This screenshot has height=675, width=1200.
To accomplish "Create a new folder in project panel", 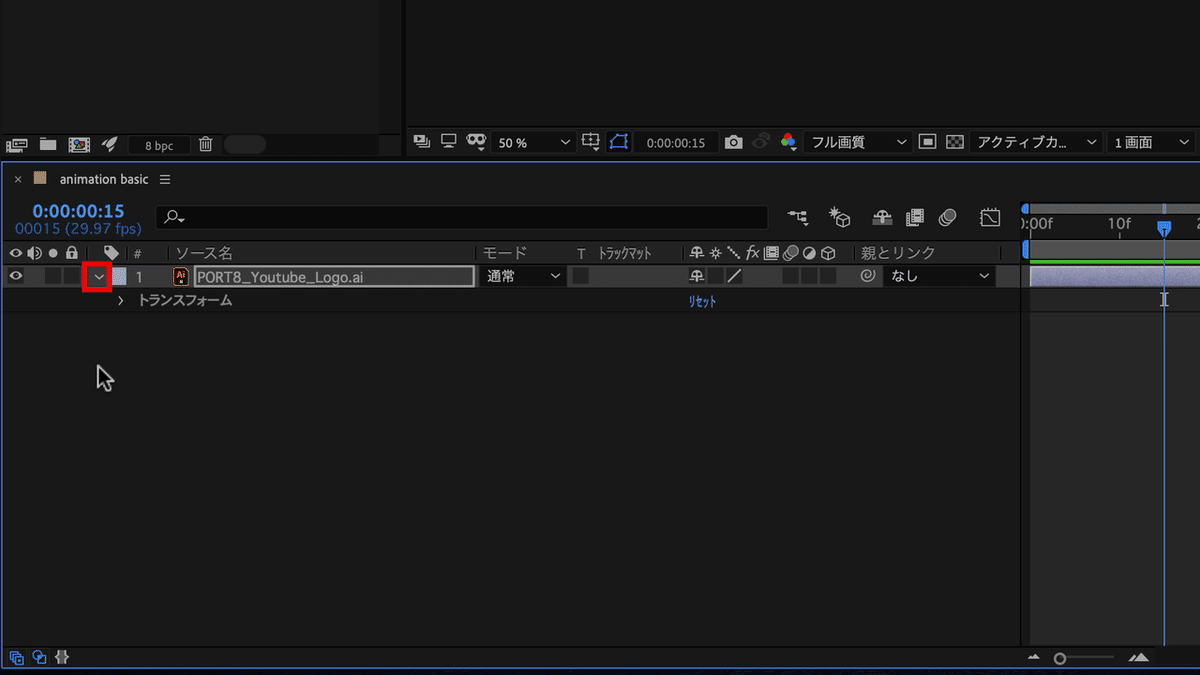I will 47,144.
